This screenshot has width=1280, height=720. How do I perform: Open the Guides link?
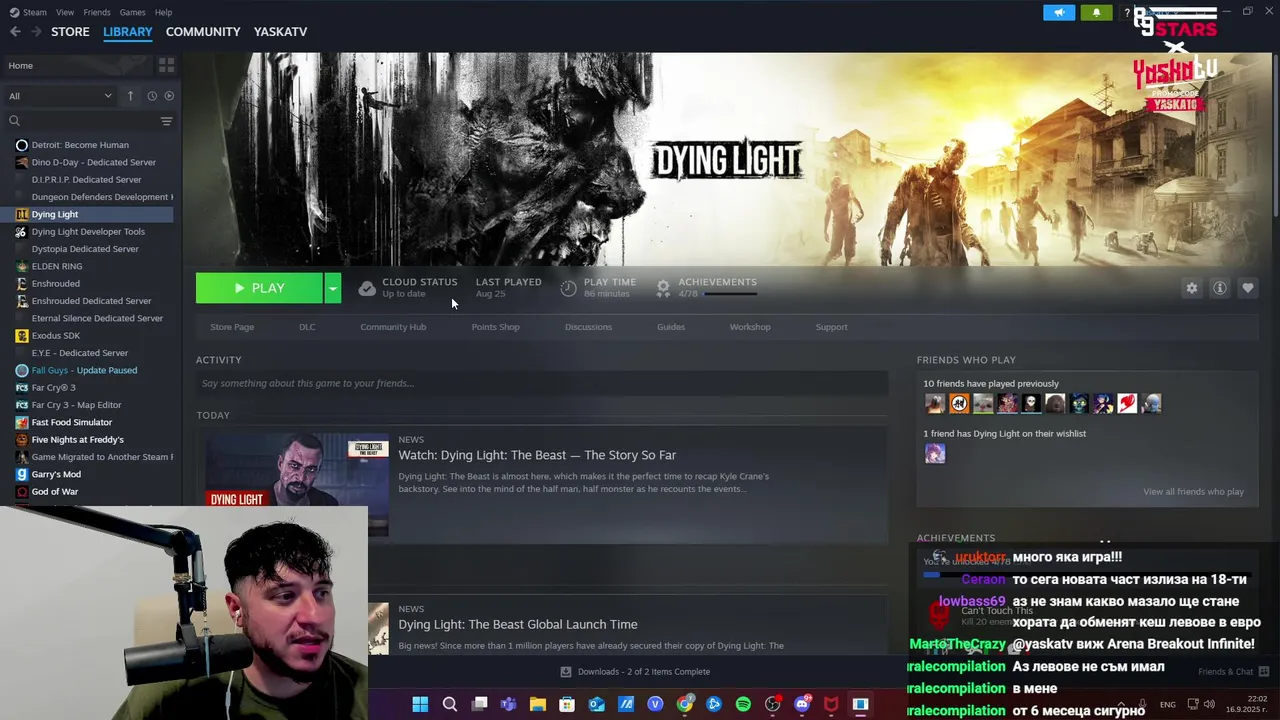click(671, 327)
